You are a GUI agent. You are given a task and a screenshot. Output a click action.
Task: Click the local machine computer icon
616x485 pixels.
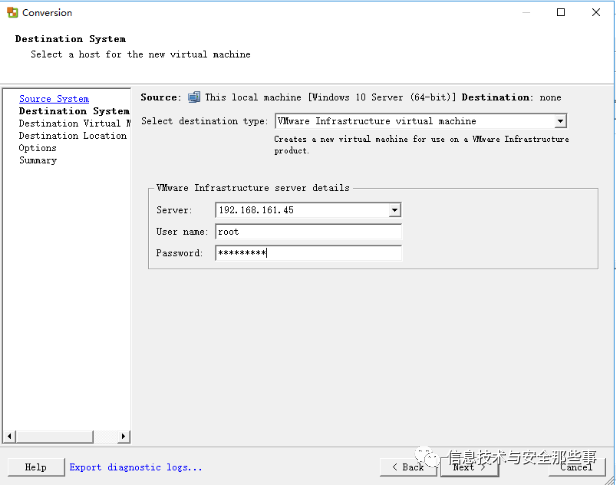(194, 97)
